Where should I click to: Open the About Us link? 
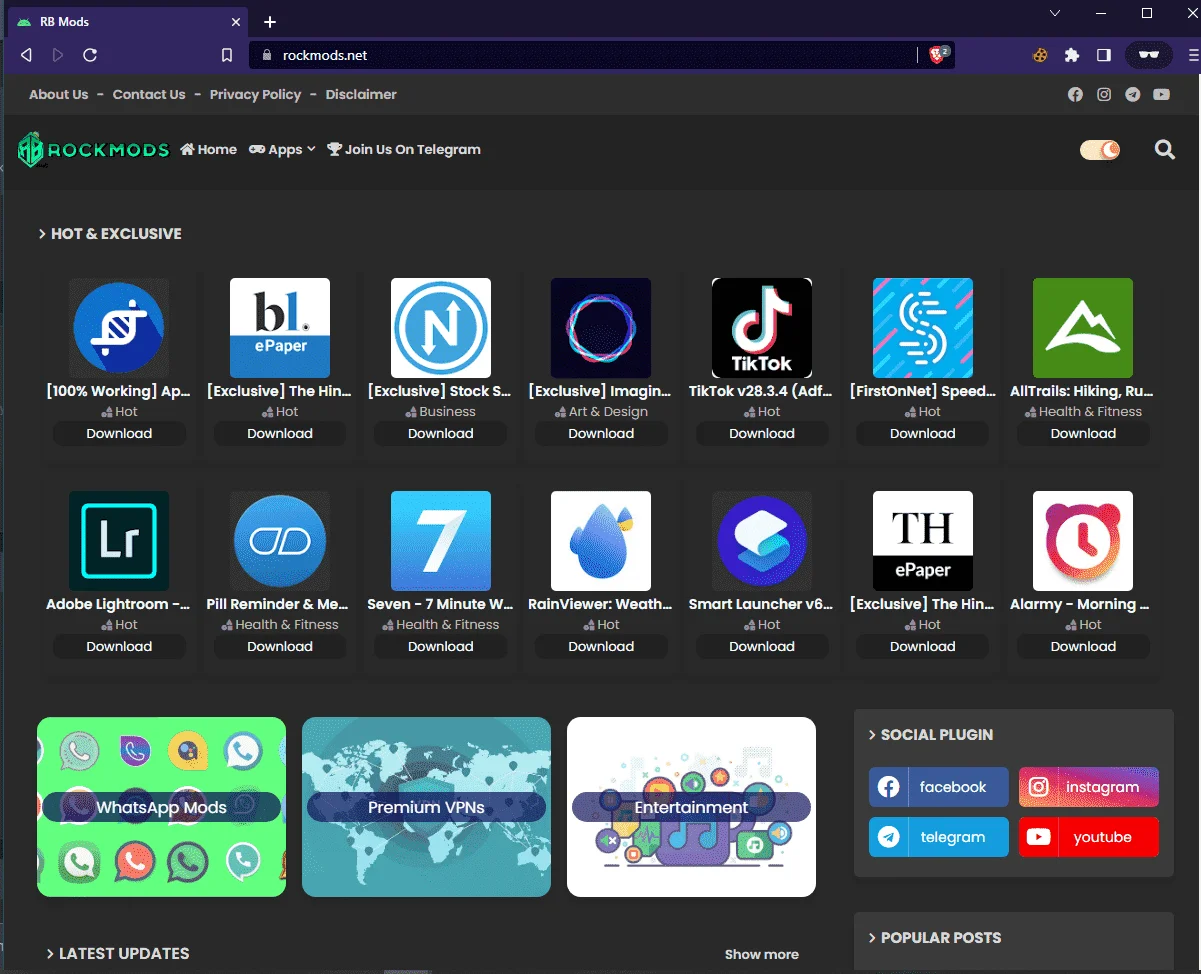[58, 94]
